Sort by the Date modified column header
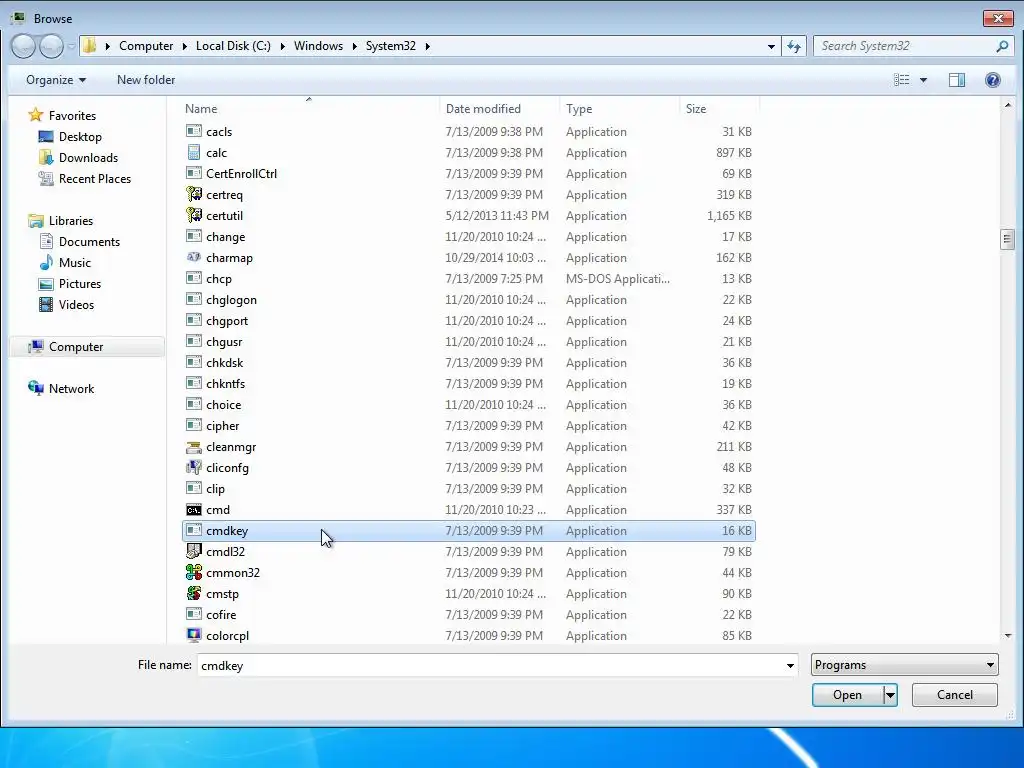Image resolution: width=1024 pixels, height=768 pixels. pyautogui.click(x=500, y=108)
